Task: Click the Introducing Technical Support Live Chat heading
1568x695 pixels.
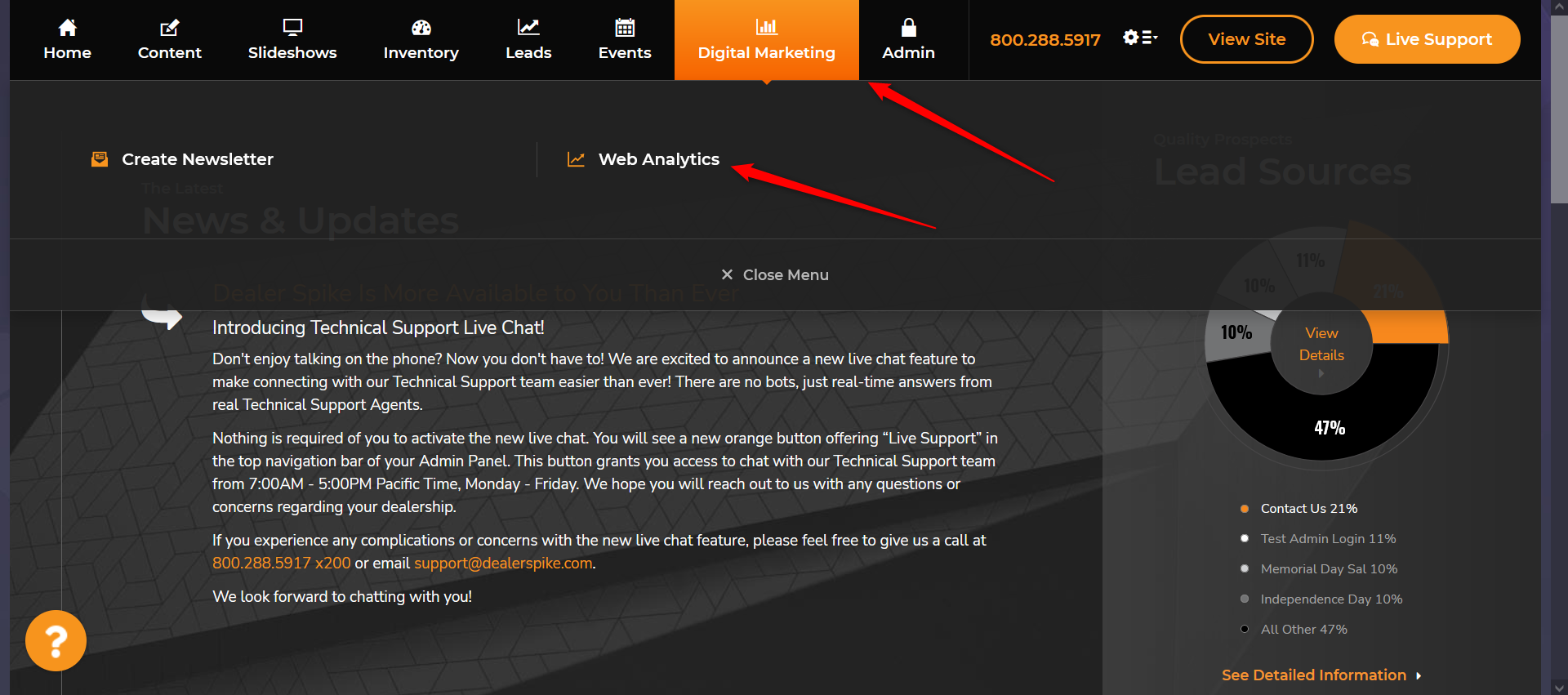Action: click(378, 327)
